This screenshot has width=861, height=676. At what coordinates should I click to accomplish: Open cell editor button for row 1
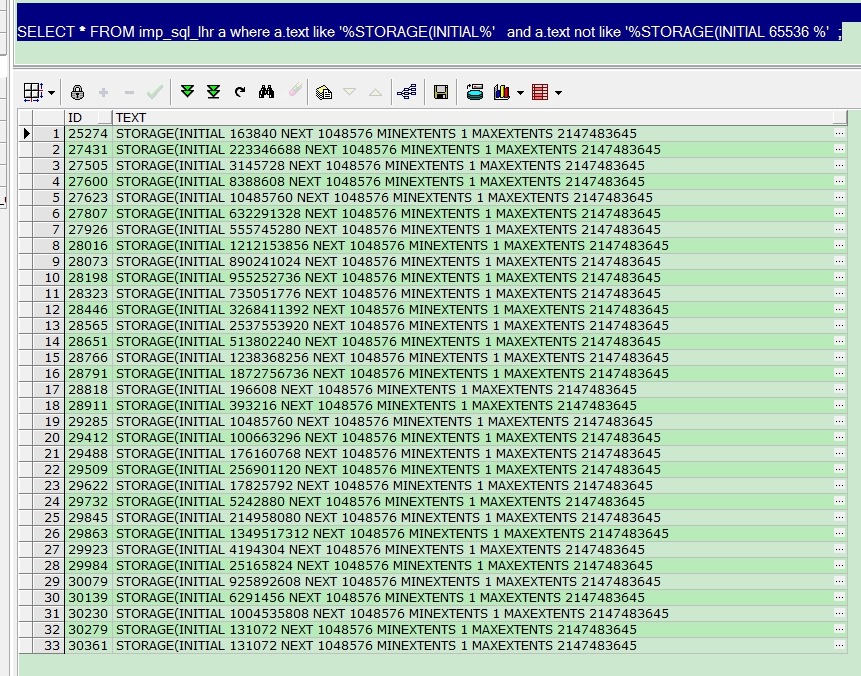pyautogui.click(x=839, y=134)
